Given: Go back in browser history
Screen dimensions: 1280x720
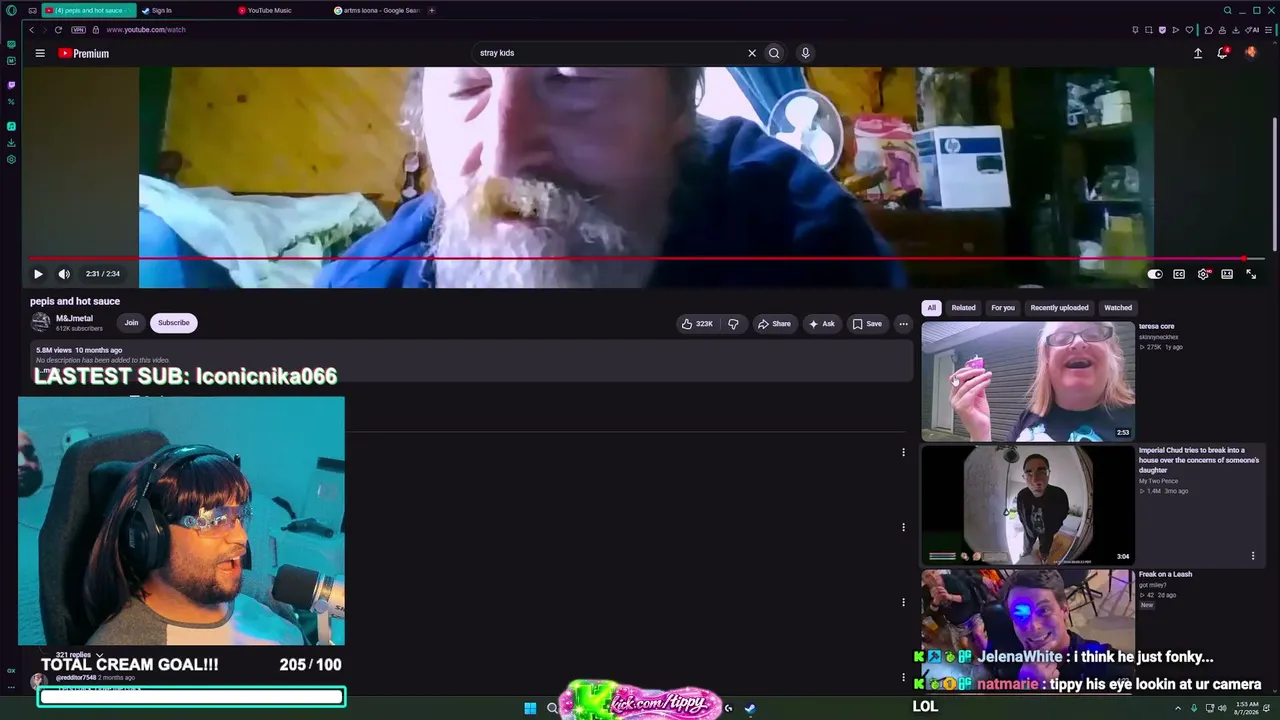Looking at the screenshot, I should pos(31,30).
